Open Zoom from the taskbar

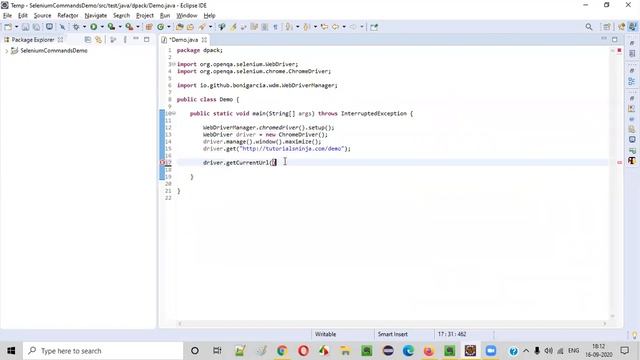pyautogui.click(x=491, y=351)
